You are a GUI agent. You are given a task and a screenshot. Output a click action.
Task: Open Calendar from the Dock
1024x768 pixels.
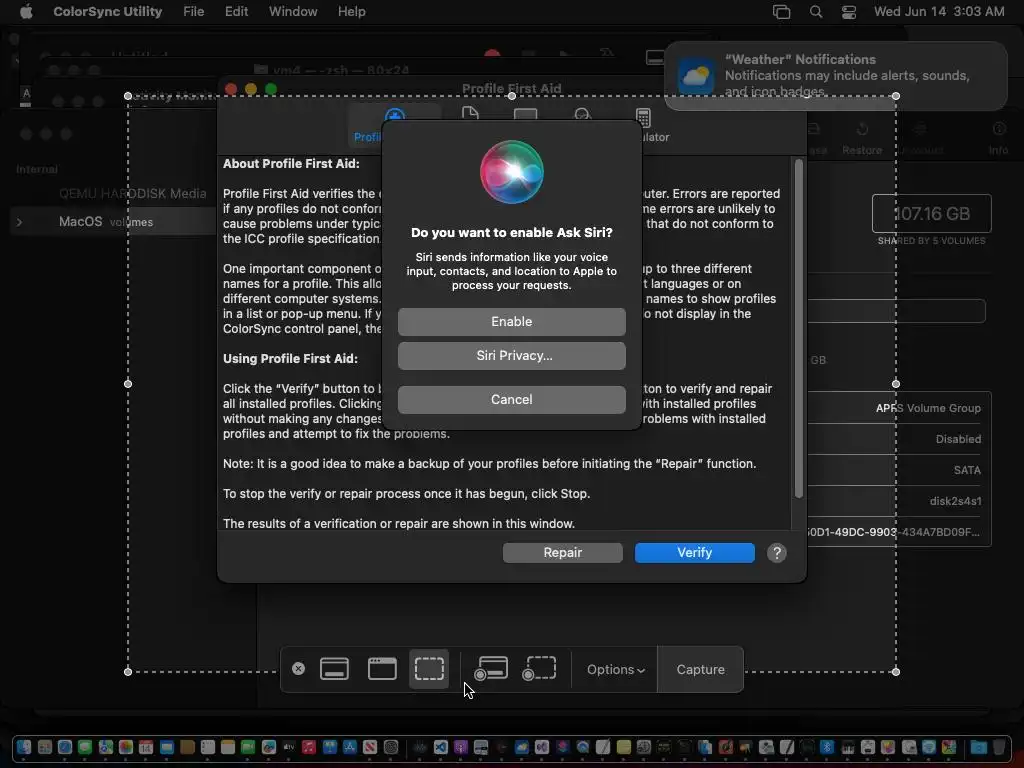point(146,747)
